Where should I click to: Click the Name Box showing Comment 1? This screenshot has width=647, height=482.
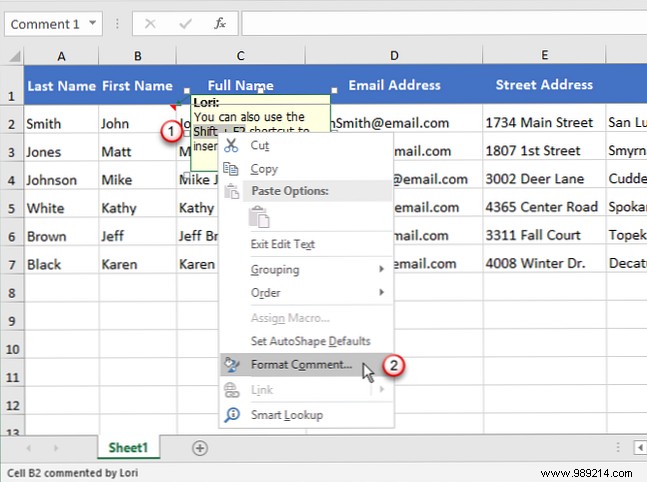point(53,24)
